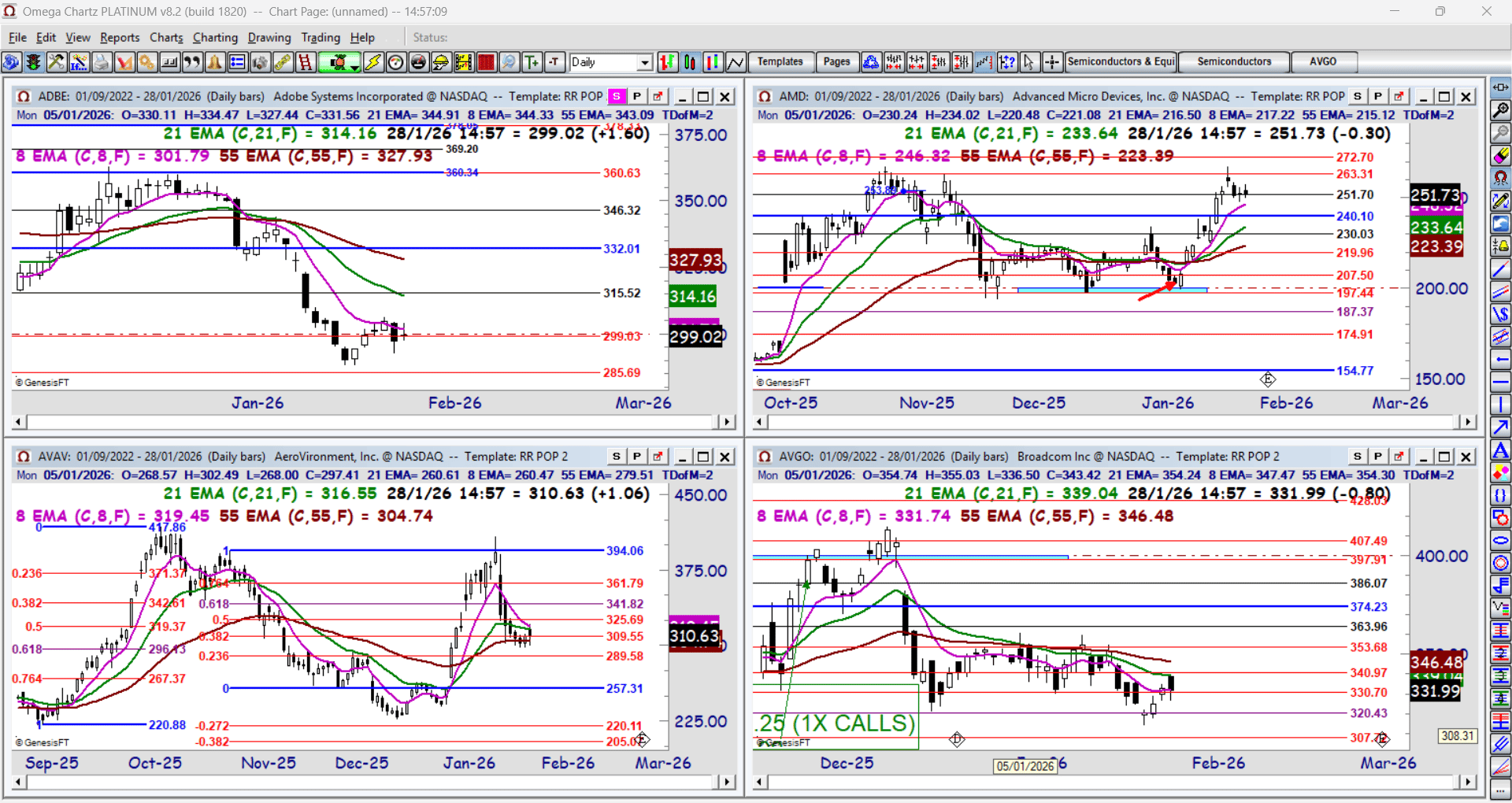Click the round gauge dial icon

coord(396,62)
